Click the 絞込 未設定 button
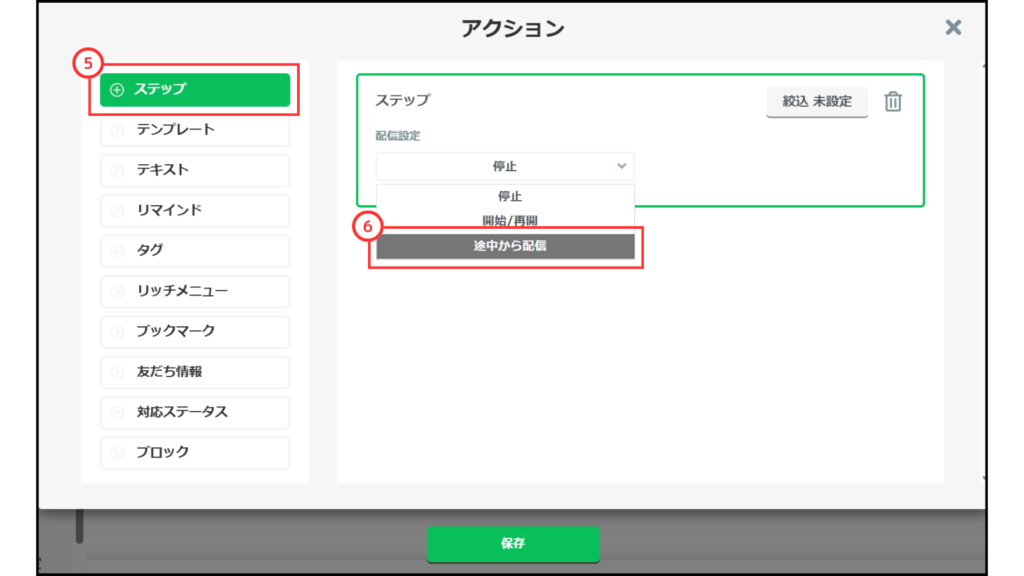The width and height of the screenshot is (1024, 576). [x=817, y=101]
